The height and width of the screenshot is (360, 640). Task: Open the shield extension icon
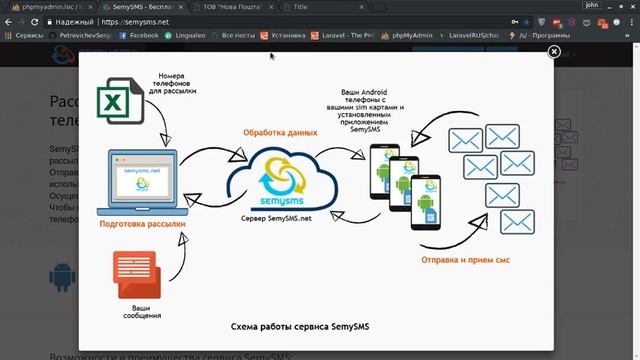coord(542,22)
